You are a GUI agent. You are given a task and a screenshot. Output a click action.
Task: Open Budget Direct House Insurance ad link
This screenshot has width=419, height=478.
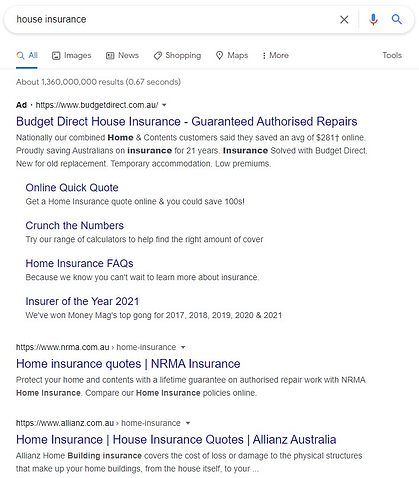(x=187, y=122)
